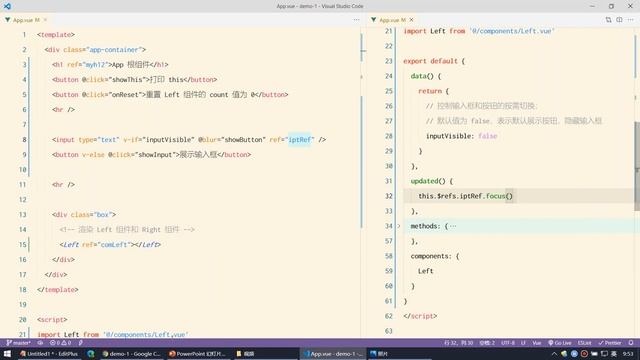Select the left App.vue tab

click(26, 20)
